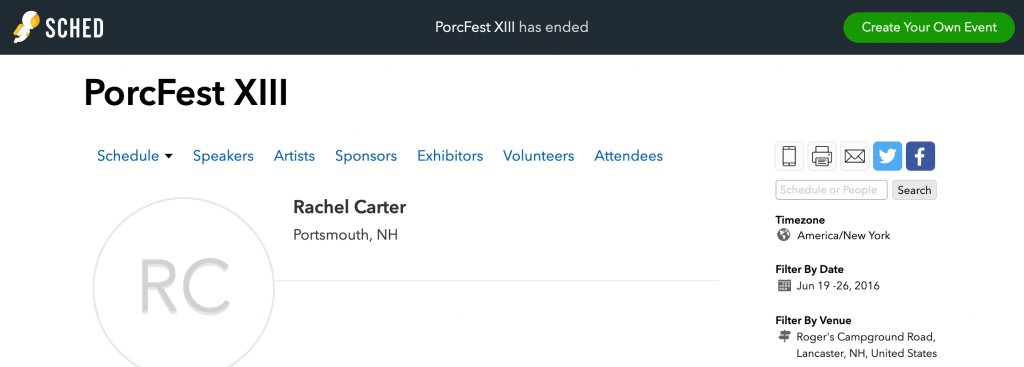
Task: Show the Attendees directory
Action: pyautogui.click(x=628, y=156)
